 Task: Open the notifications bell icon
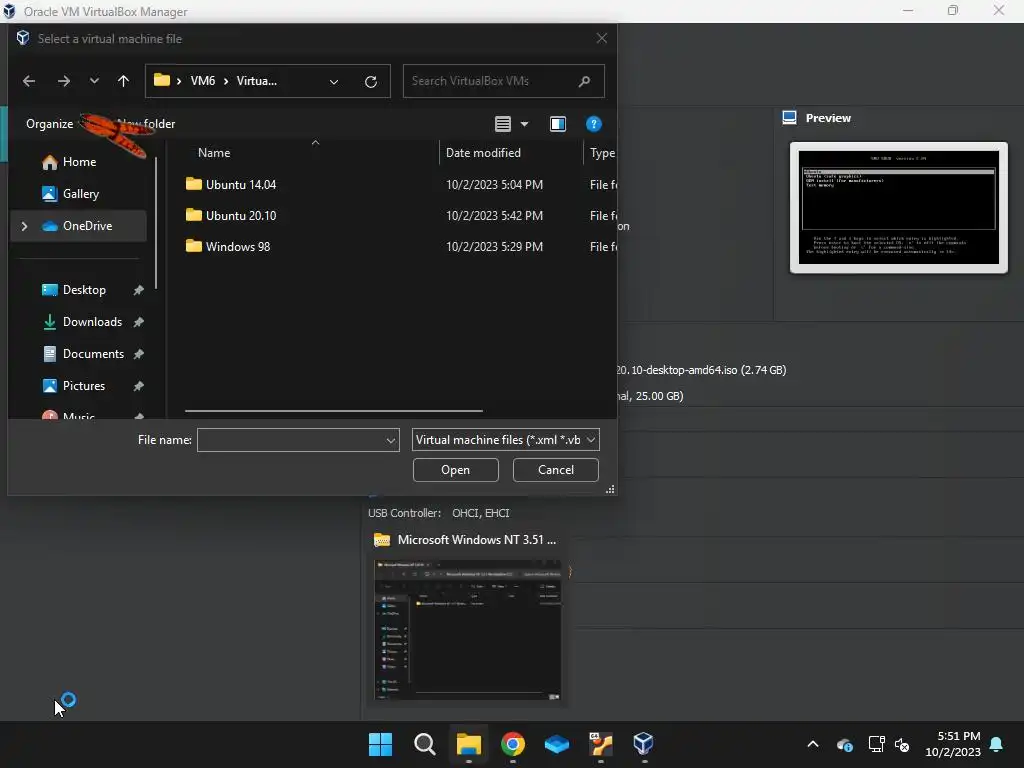point(997,744)
